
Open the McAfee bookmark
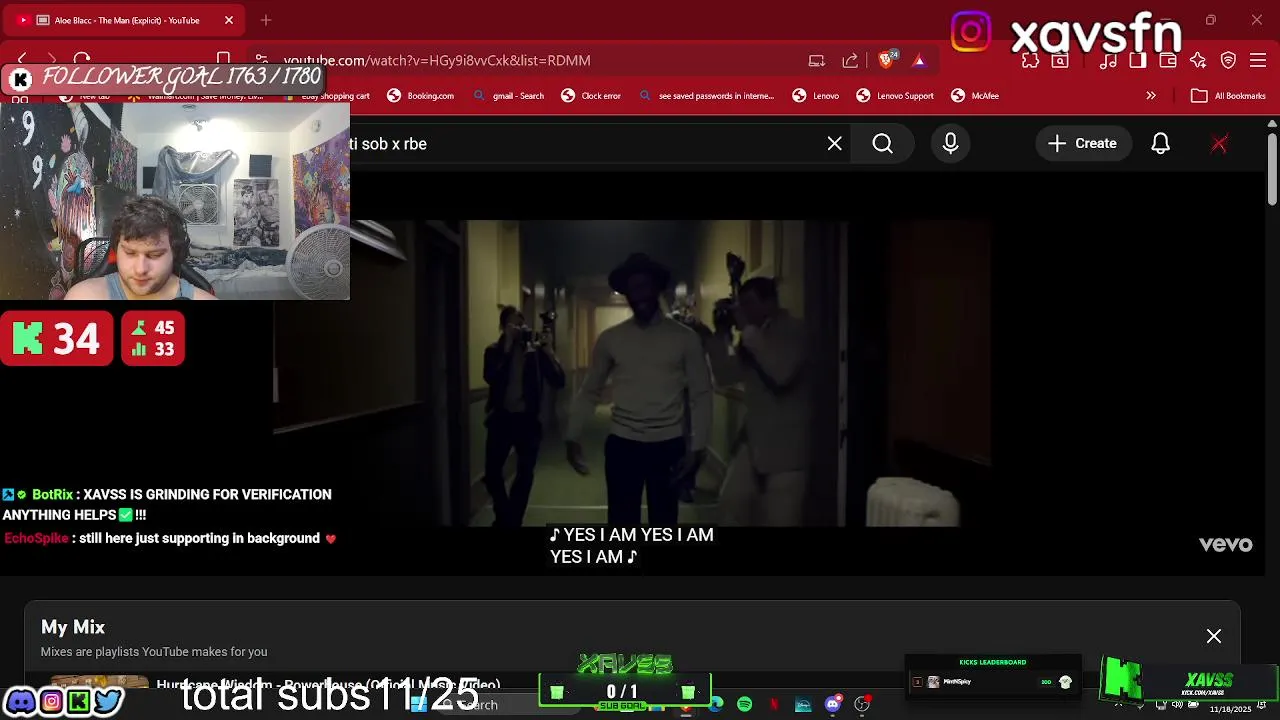click(x=975, y=96)
